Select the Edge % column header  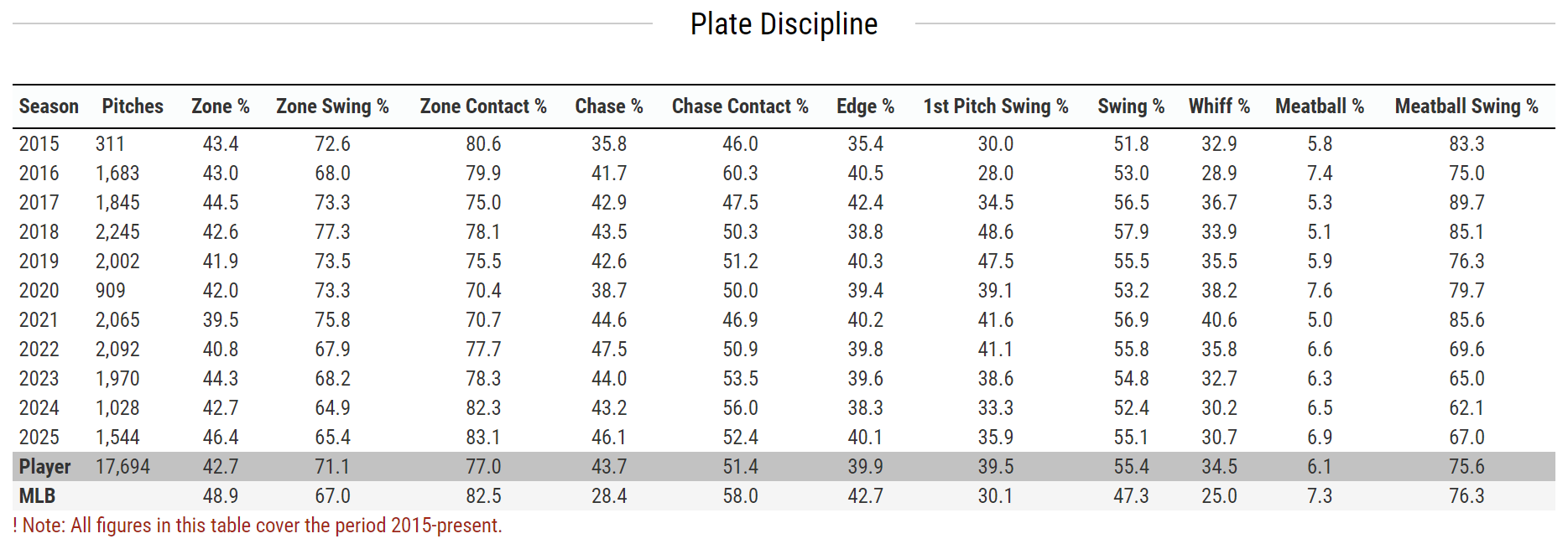[865, 106]
